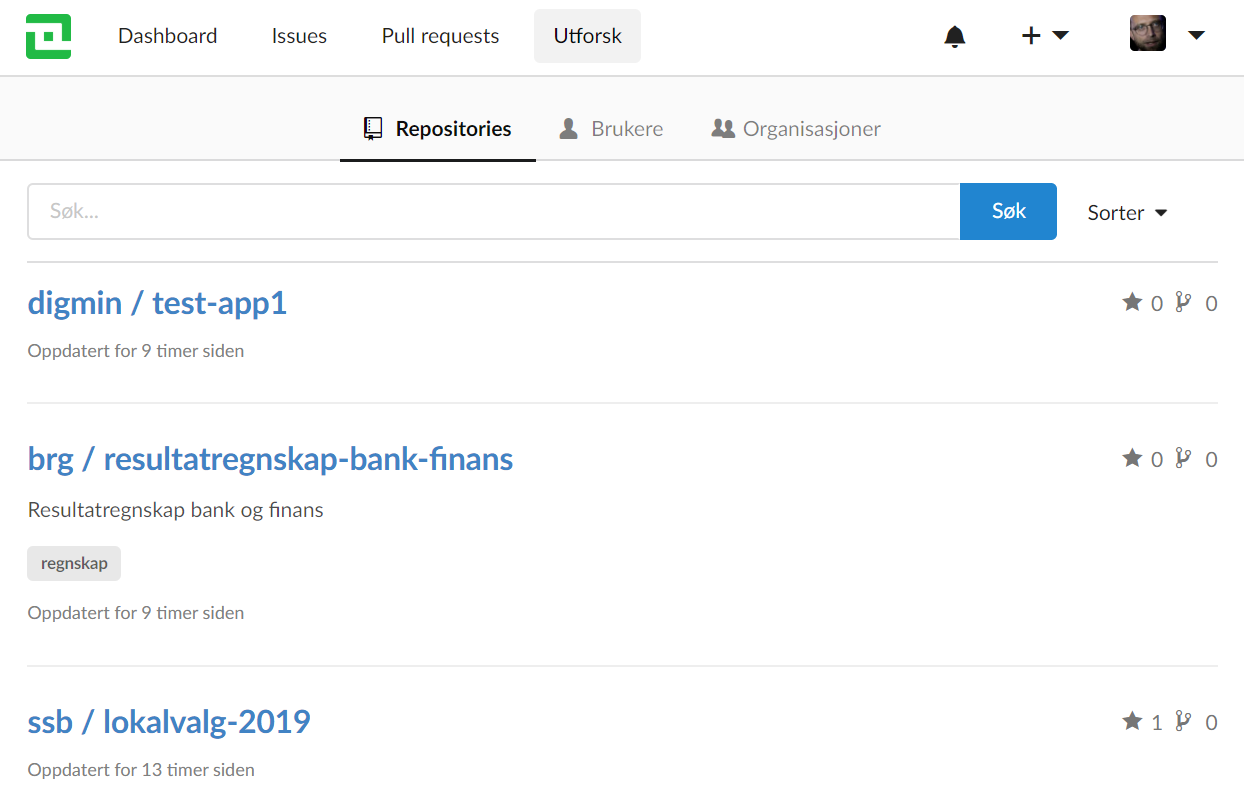Click star icon for ssb / lokalvalg-2019

pyautogui.click(x=1132, y=721)
